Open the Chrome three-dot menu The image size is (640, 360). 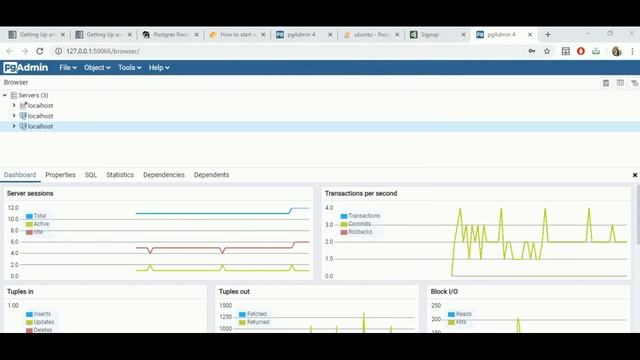(x=632, y=51)
